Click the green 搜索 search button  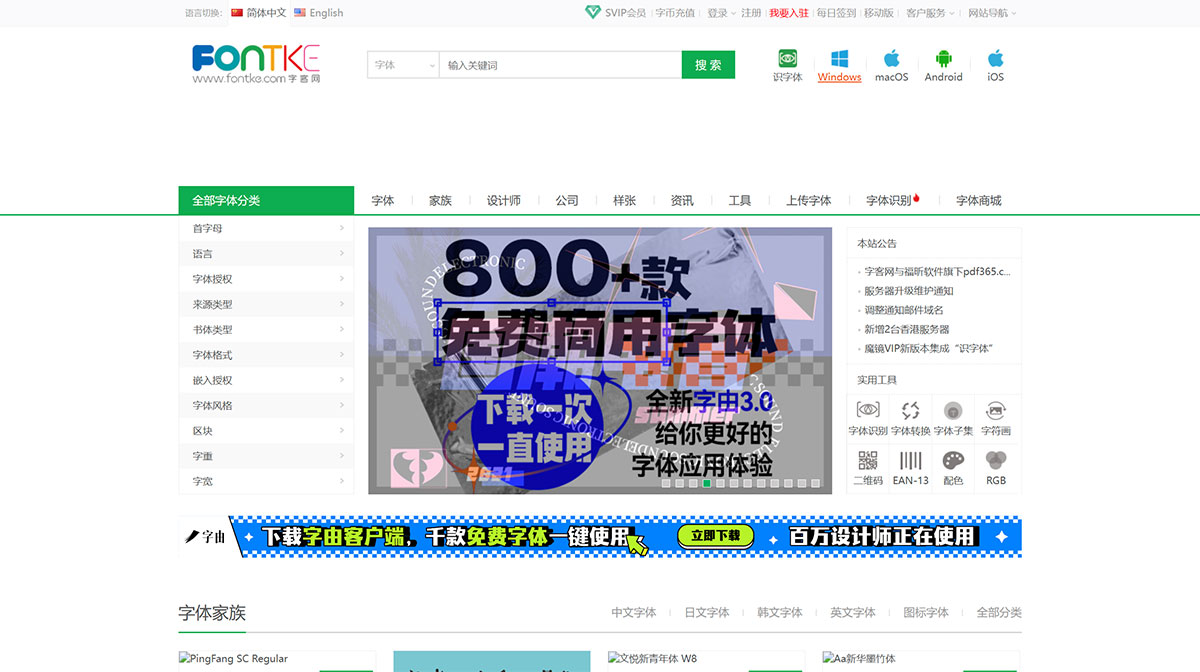point(707,63)
